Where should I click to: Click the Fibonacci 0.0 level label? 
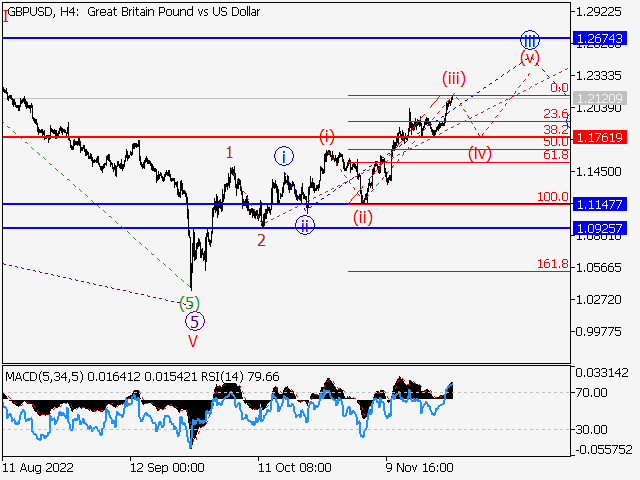[559, 88]
